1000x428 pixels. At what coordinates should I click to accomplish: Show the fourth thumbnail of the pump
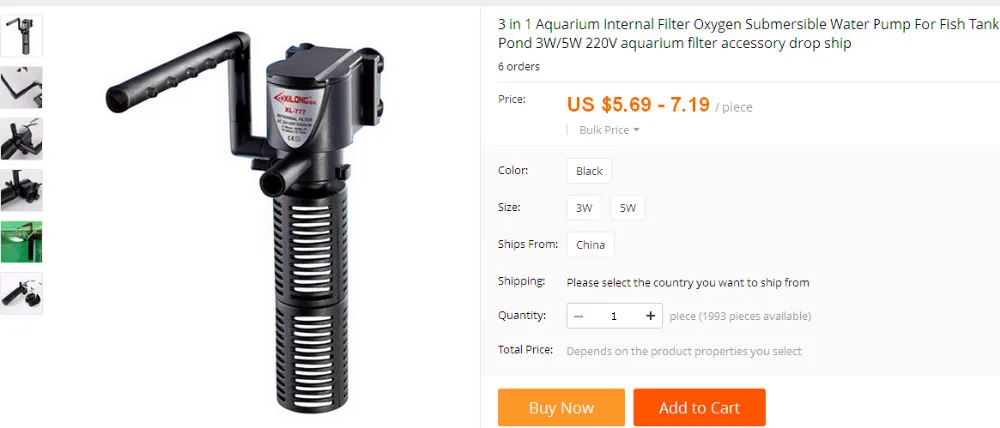coord(21,190)
